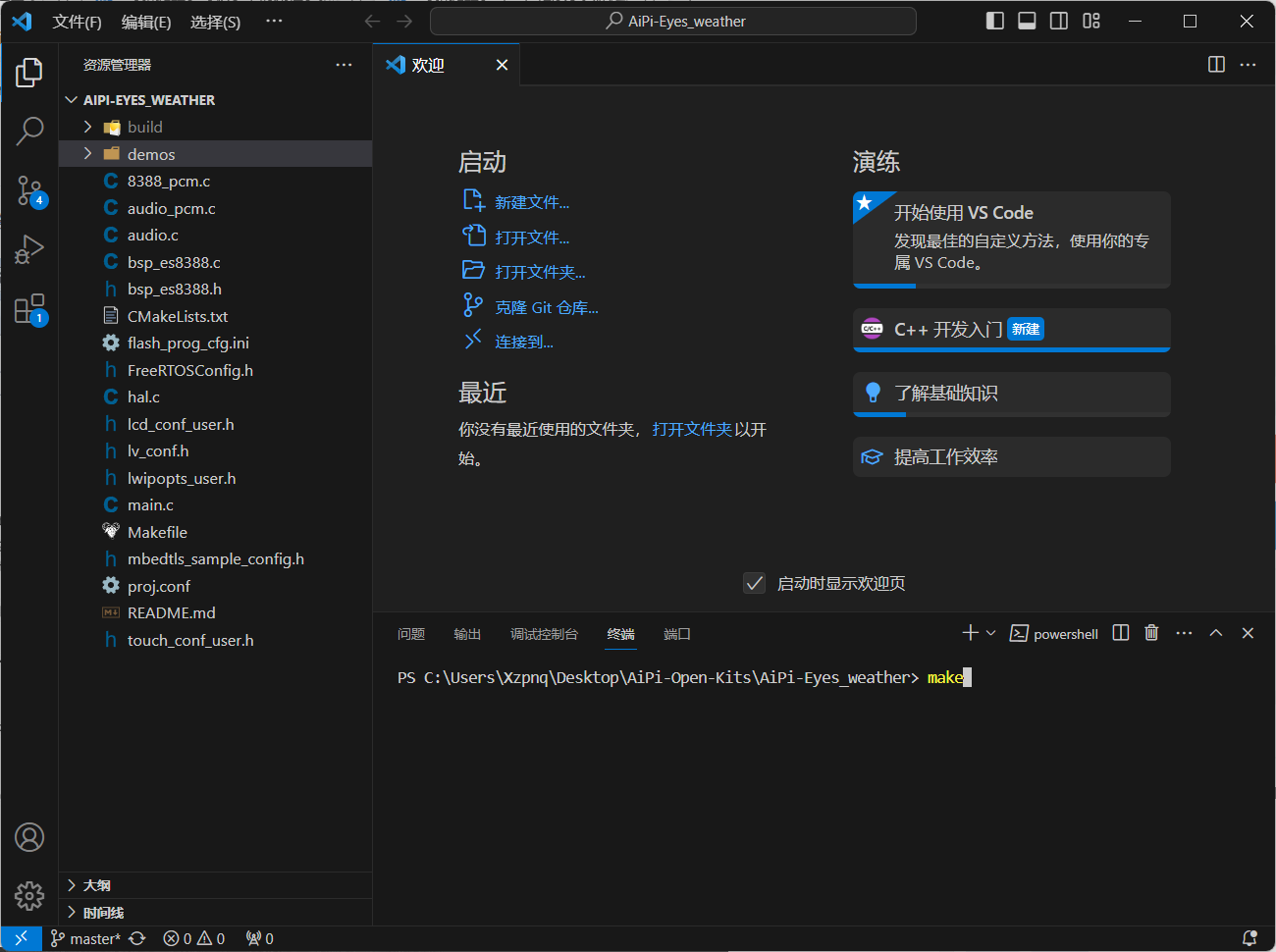The height and width of the screenshot is (952, 1276).
Task: Open the Search view in activity bar
Action: pos(29,131)
